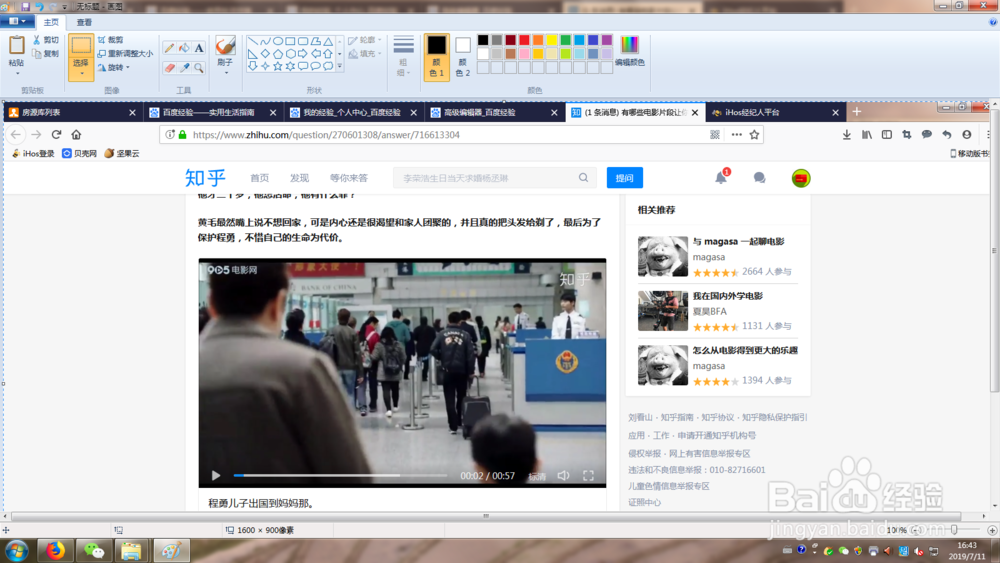Seek on the video progress bar
The width and height of the screenshot is (1000, 563).
[341, 476]
